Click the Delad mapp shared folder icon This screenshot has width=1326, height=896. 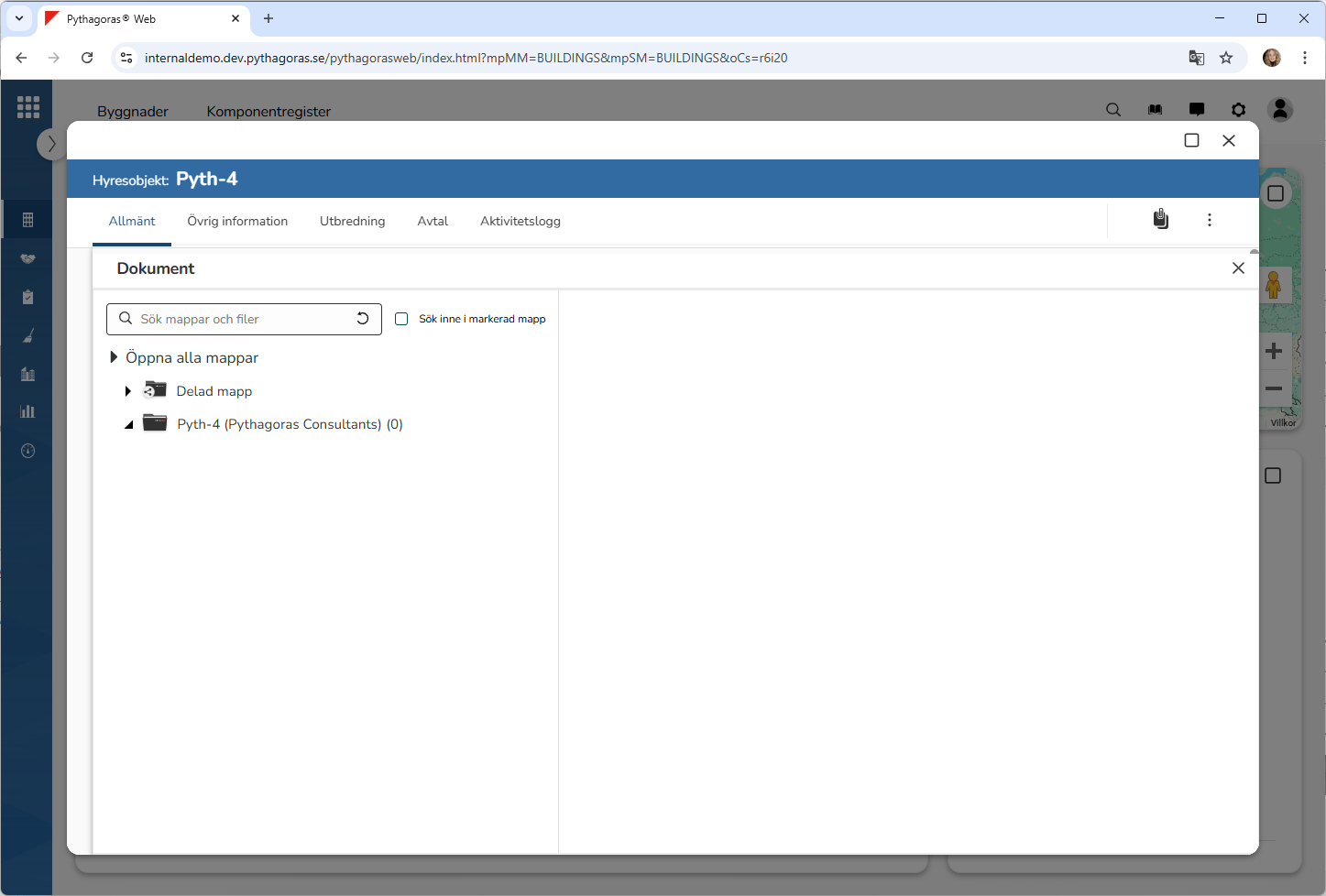click(x=154, y=390)
